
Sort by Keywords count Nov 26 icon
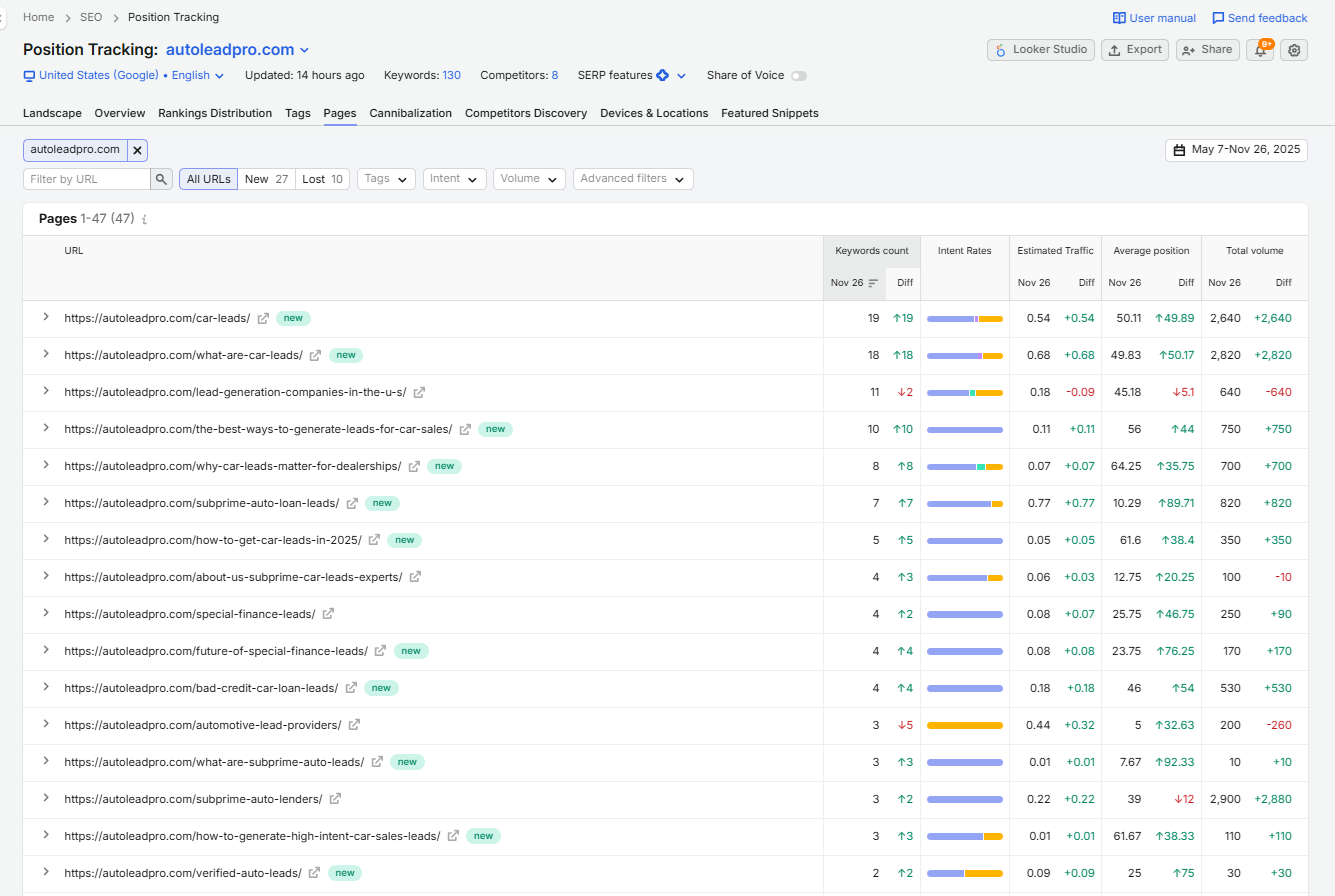point(873,283)
